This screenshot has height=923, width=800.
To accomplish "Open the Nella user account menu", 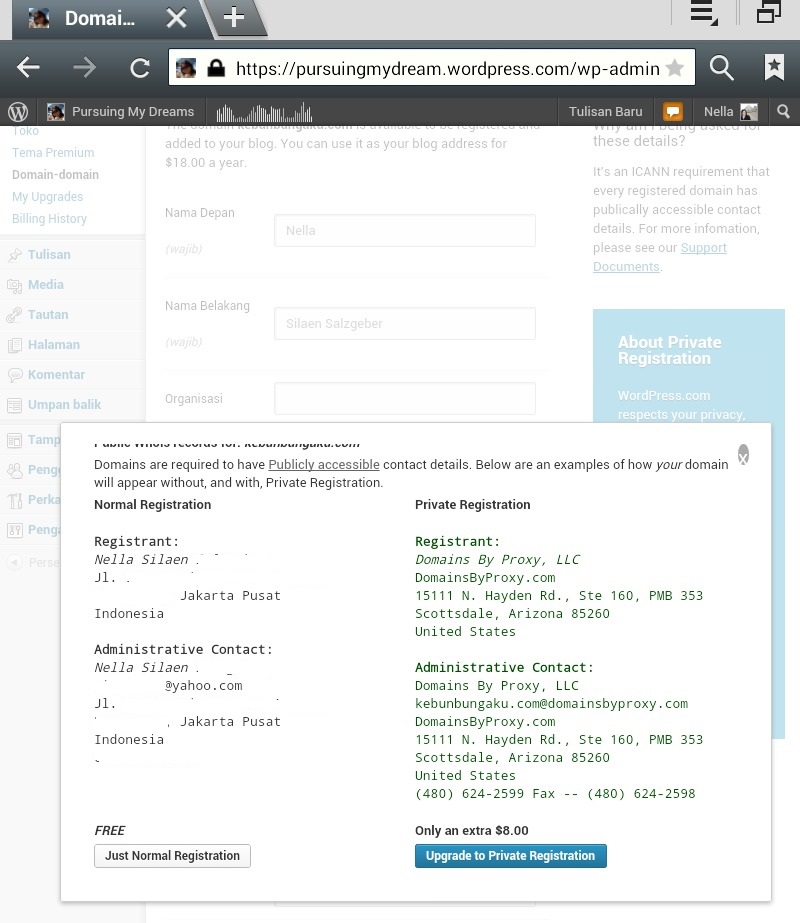I will tap(730, 112).
